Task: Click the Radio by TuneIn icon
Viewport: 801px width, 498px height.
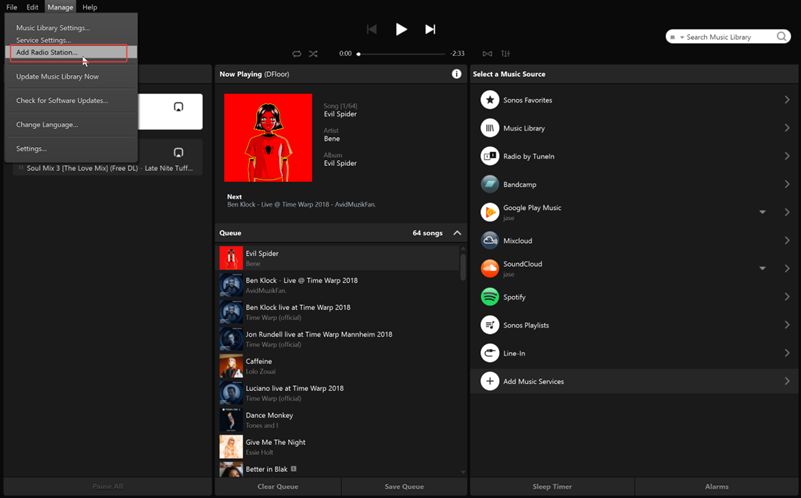Action: pyautogui.click(x=489, y=156)
